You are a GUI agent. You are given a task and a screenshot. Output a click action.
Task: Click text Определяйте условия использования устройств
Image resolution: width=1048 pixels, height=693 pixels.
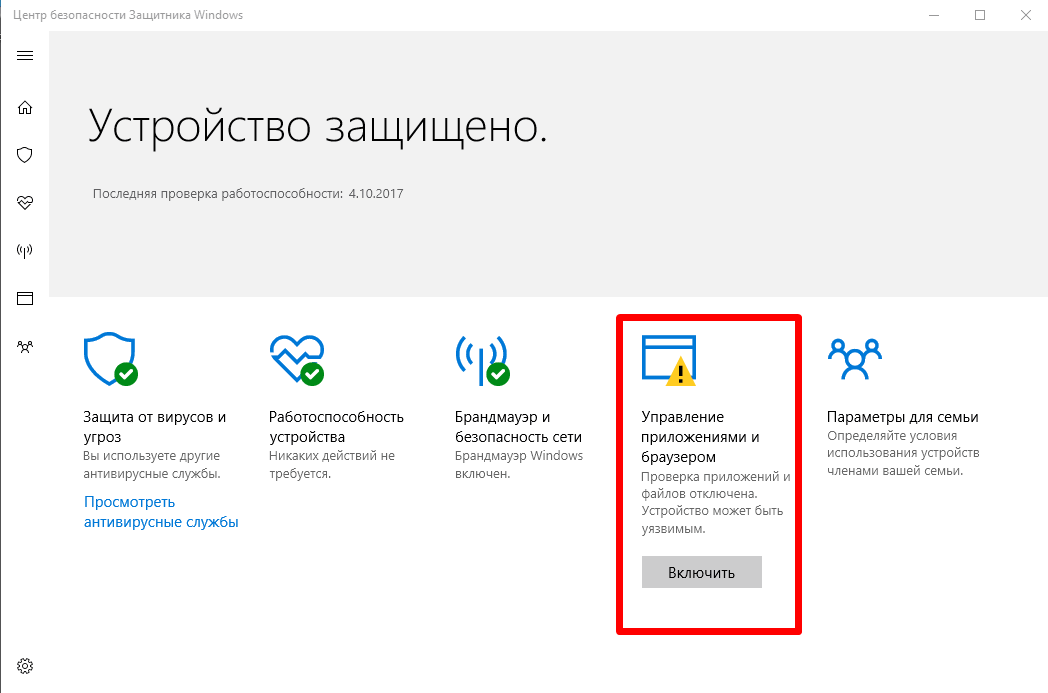(x=903, y=444)
